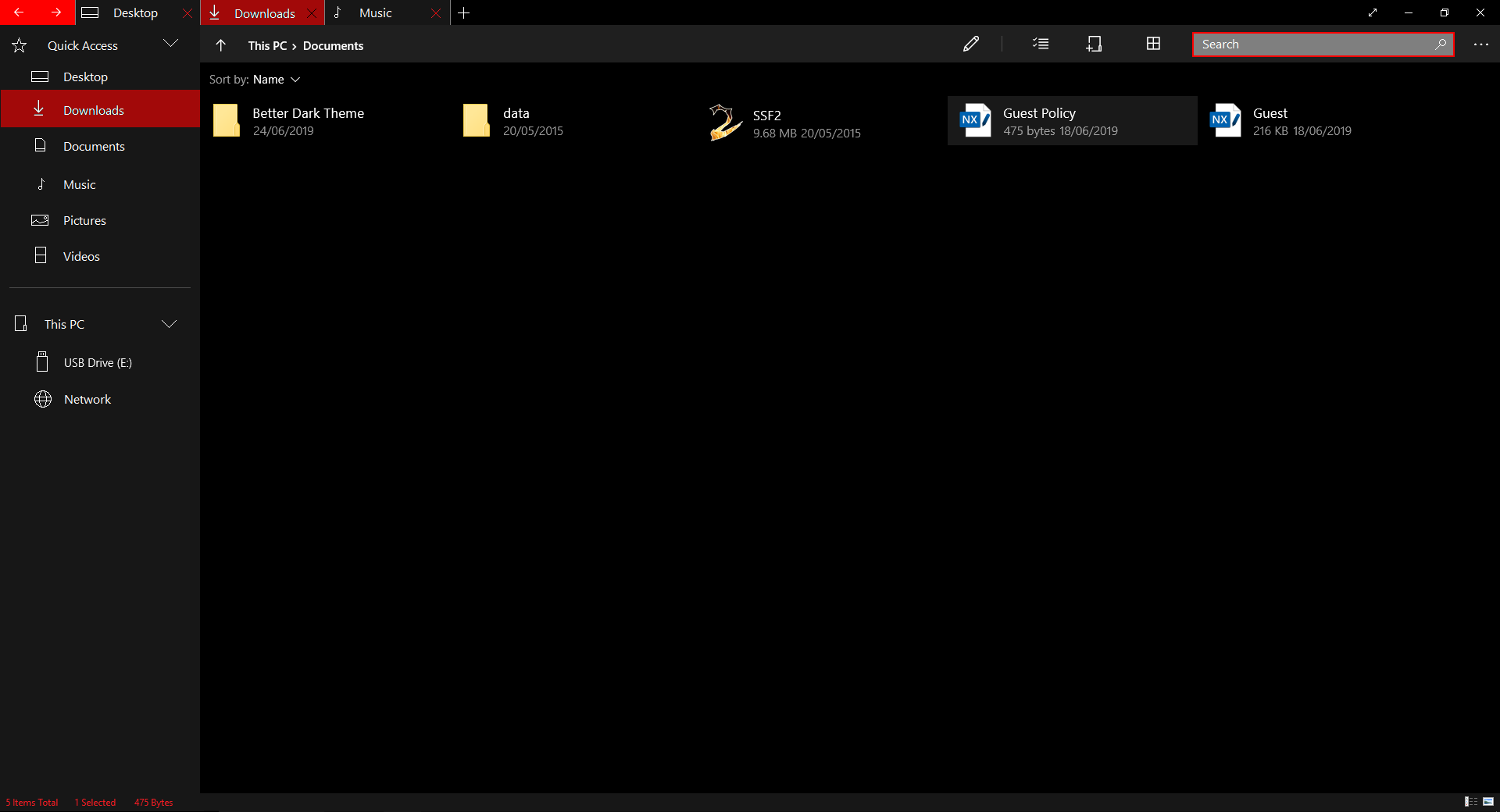Collapse the This PC section
Image resolution: width=1500 pixels, height=812 pixels.
click(170, 323)
